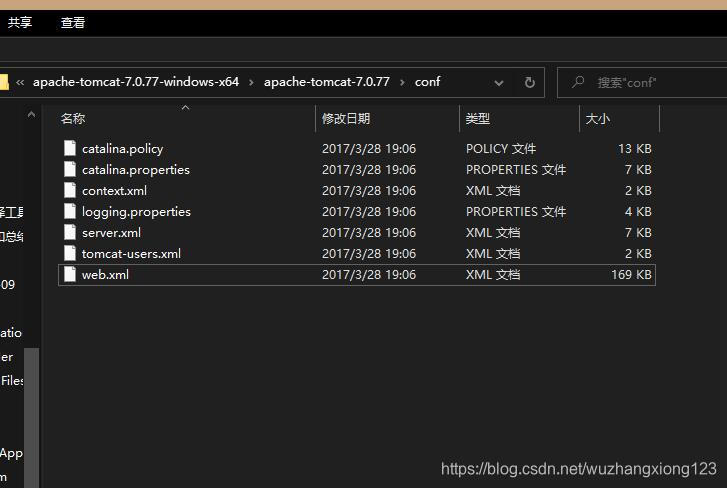The image size is (727, 488).
Task: Click the navigation pane scrollbar thumb
Action: (x=31, y=417)
